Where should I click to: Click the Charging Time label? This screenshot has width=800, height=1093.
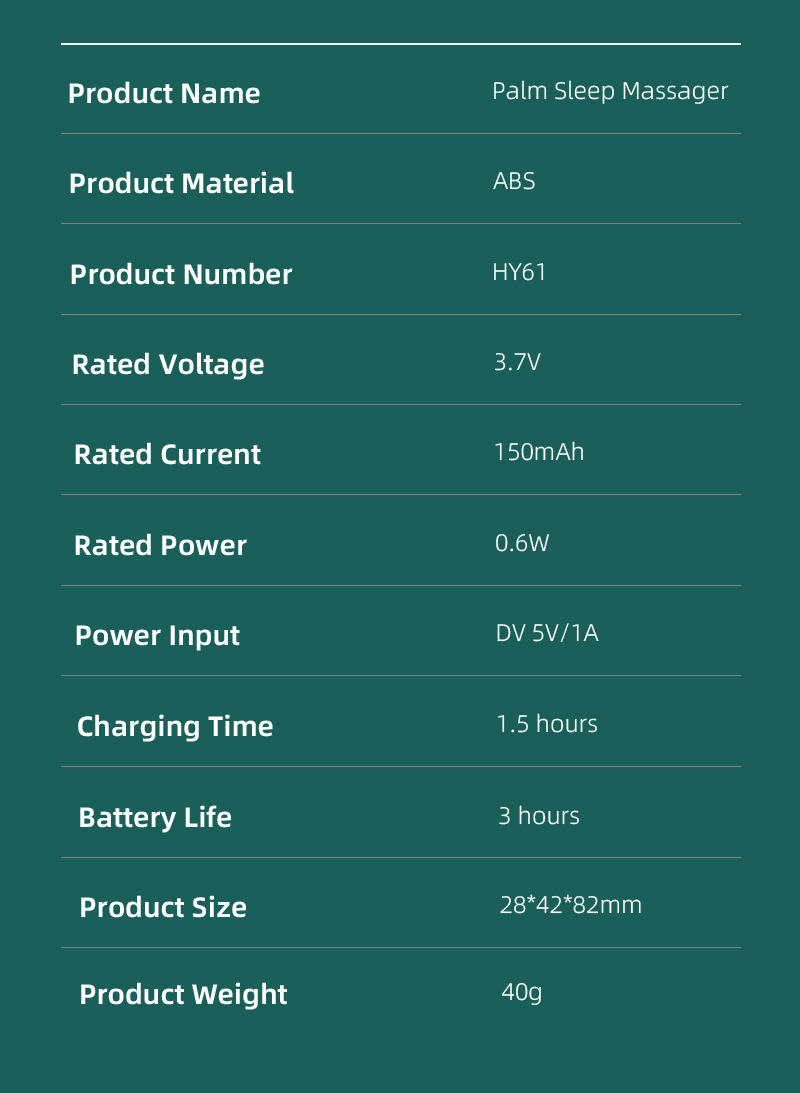point(175,726)
